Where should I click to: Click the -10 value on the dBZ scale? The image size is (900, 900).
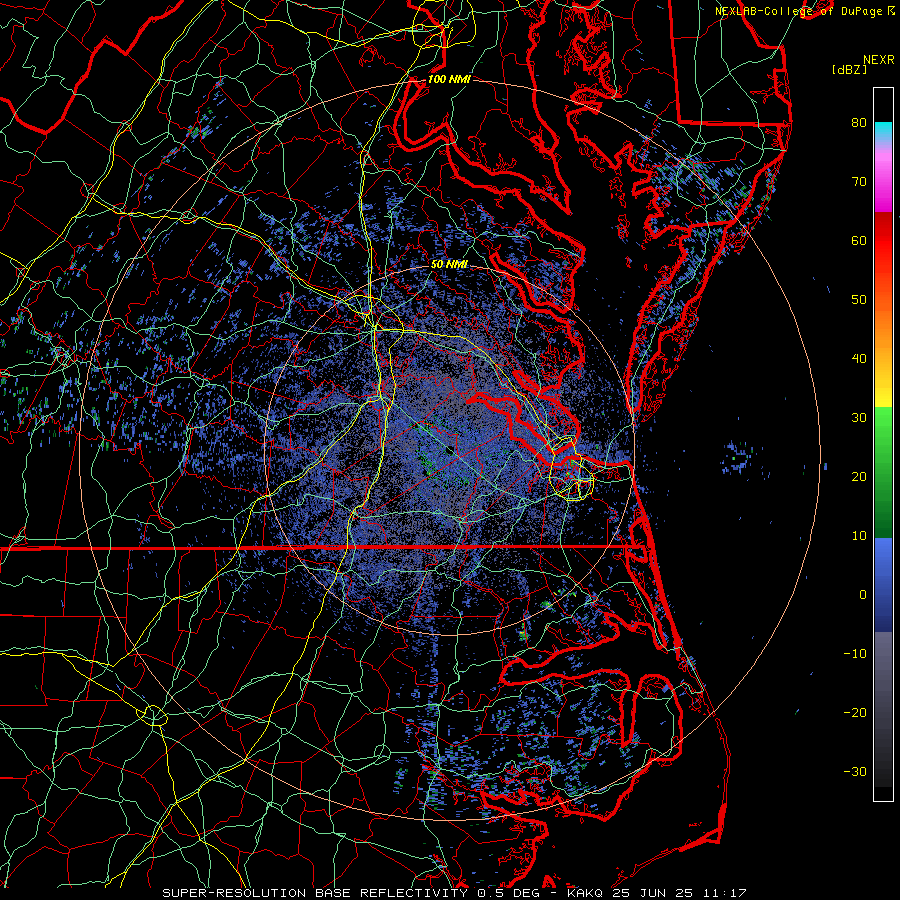pyautogui.click(x=855, y=654)
